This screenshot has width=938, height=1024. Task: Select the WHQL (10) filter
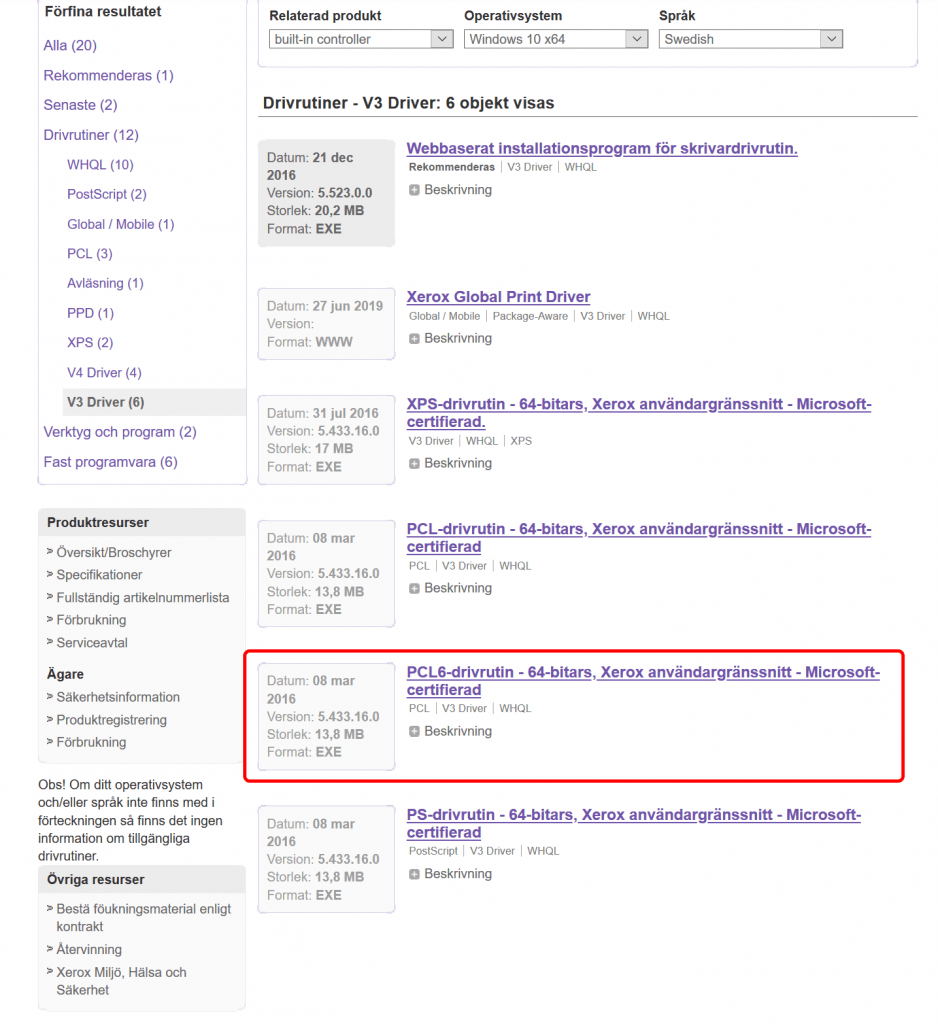tap(100, 165)
